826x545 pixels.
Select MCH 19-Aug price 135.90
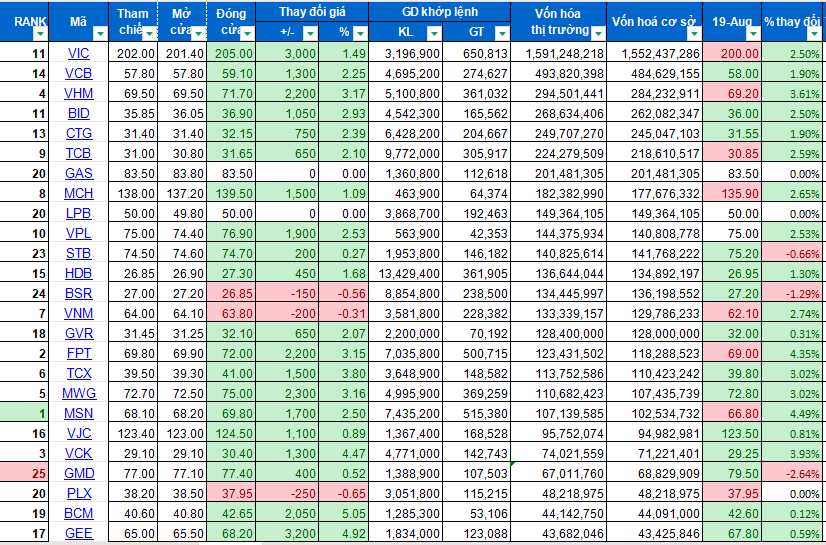[732, 194]
